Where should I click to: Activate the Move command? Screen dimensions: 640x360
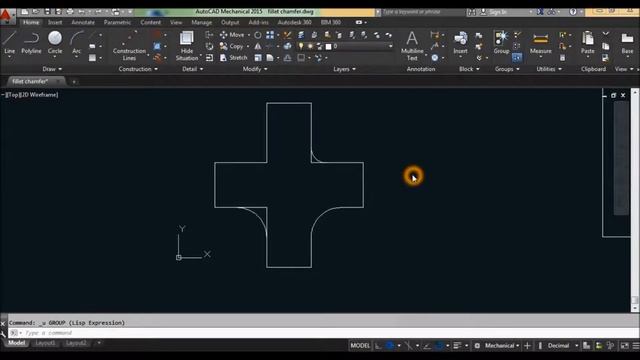click(x=232, y=35)
